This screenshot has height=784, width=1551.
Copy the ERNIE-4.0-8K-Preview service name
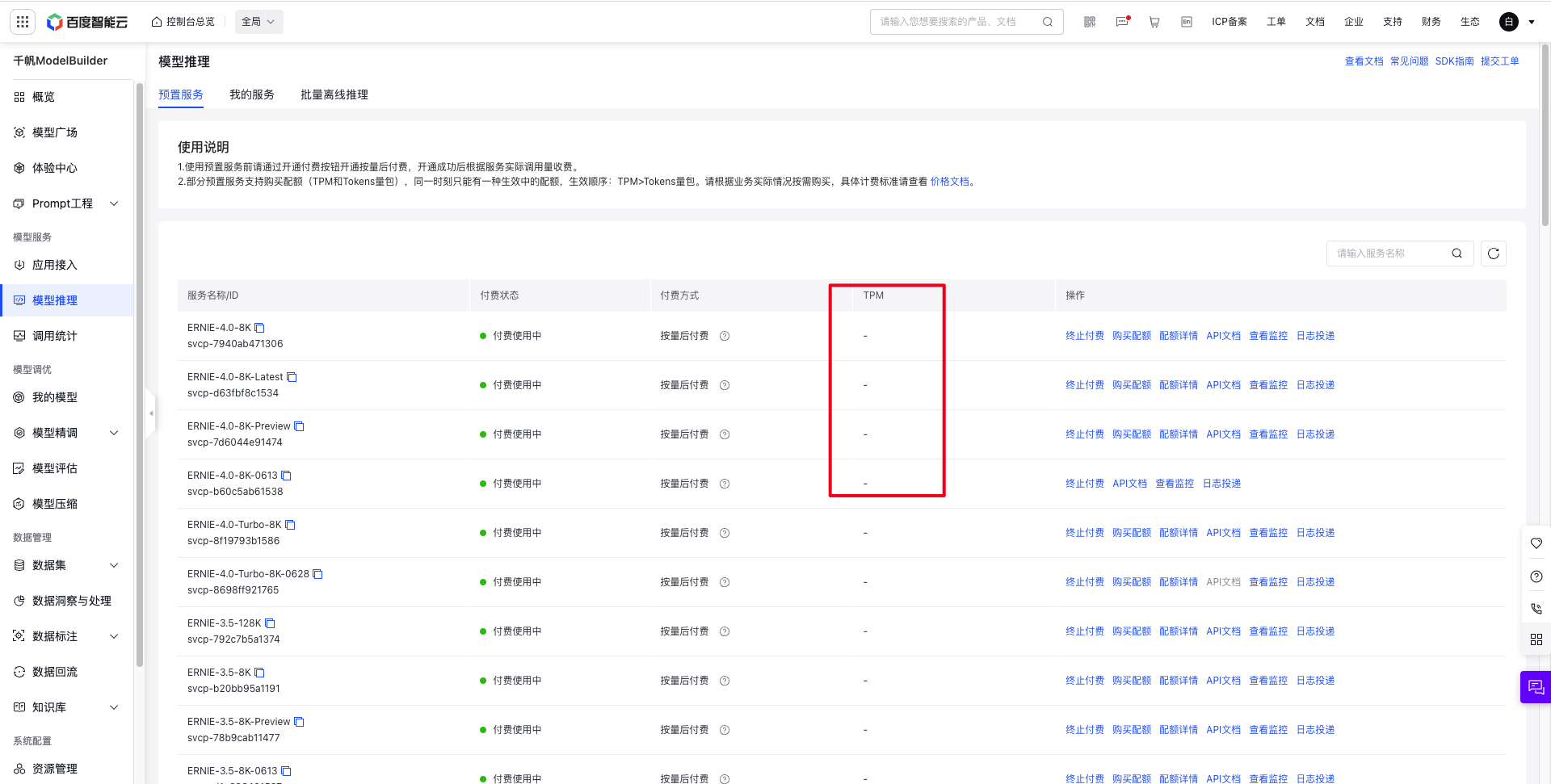coord(299,426)
